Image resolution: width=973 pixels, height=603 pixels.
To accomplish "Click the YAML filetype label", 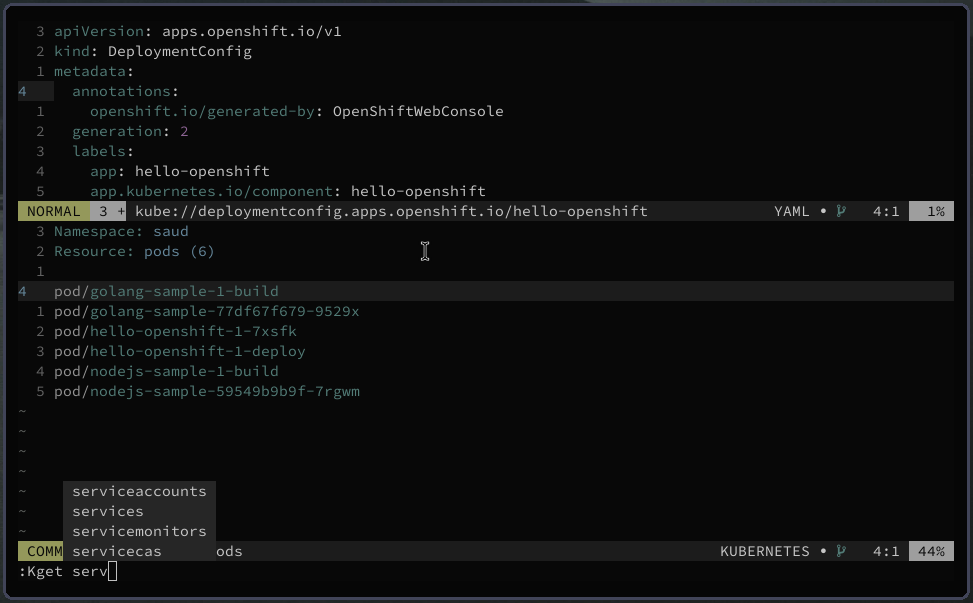I will [792, 211].
